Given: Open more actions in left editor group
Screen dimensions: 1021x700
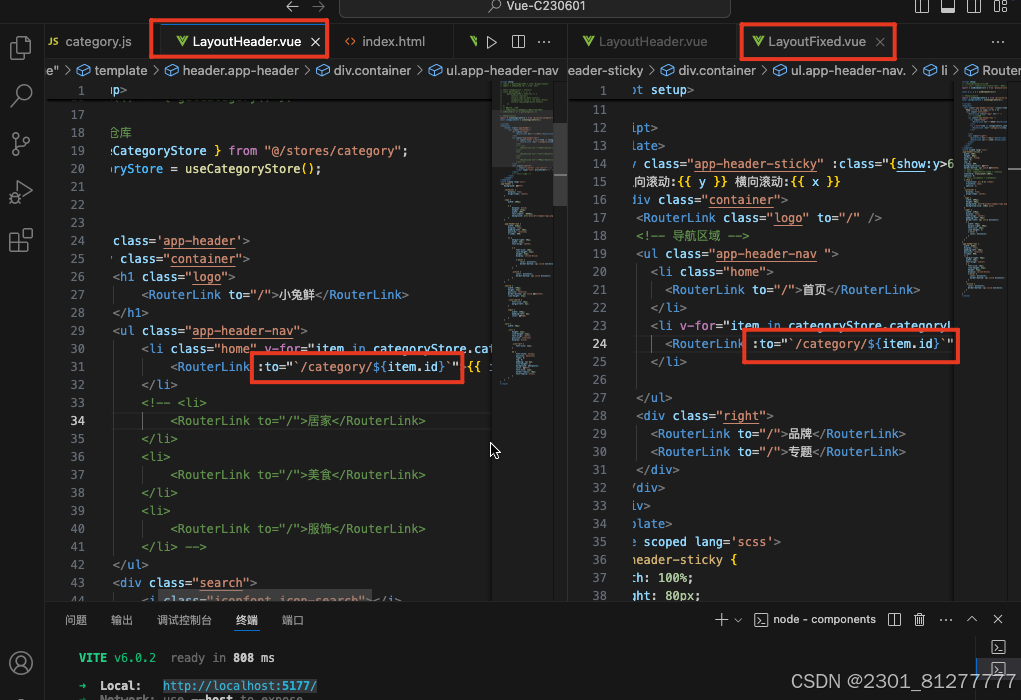Looking at the screenshot, I should pyautogui.click(x=544, y=42).
